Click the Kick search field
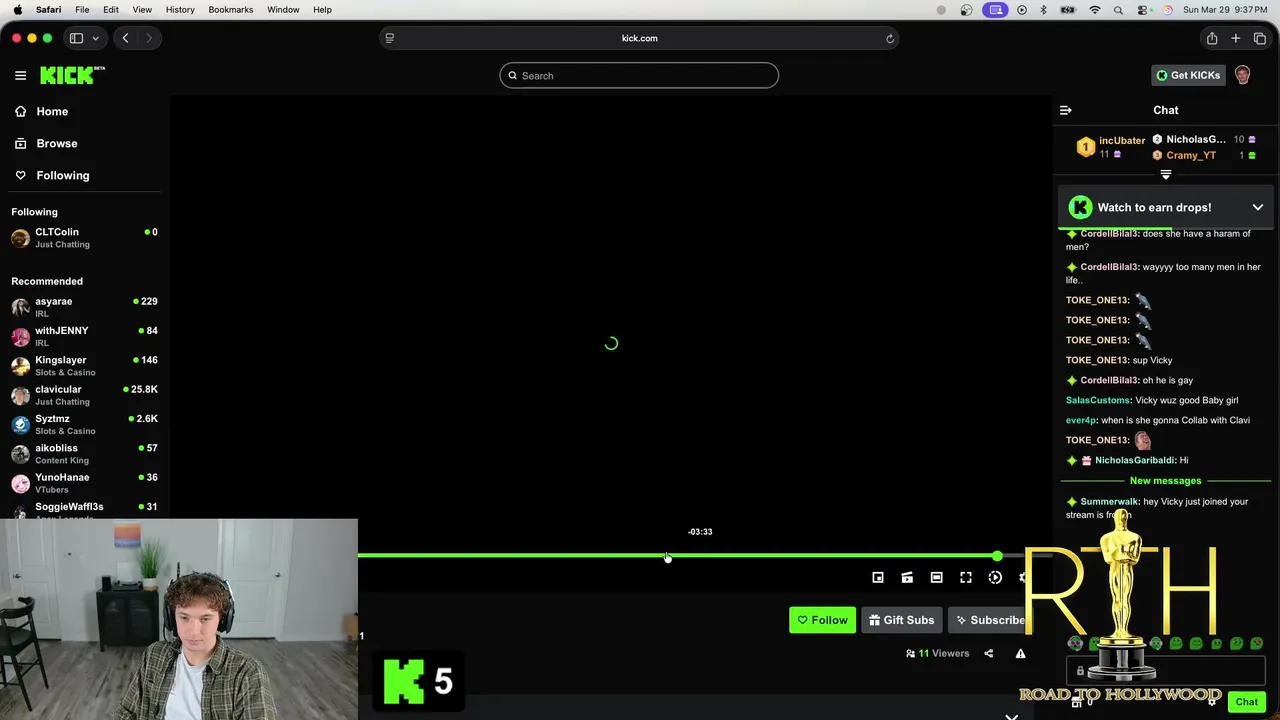Image resolution: width=1280 pixels, height=720 pixels. pyautogui.click(x=639, y=75)
